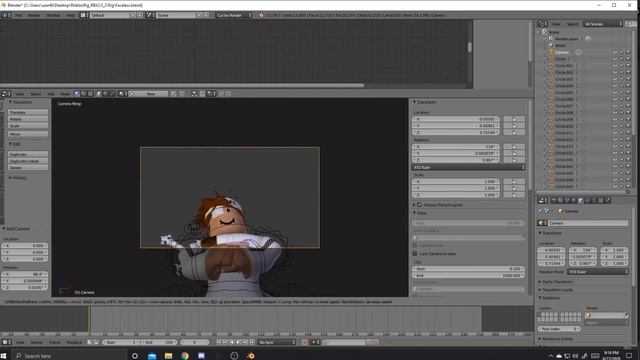This screenshot has width=640, height=360.
Task: Toggle renderability for the Camera object
Action: tap(628, 52)
